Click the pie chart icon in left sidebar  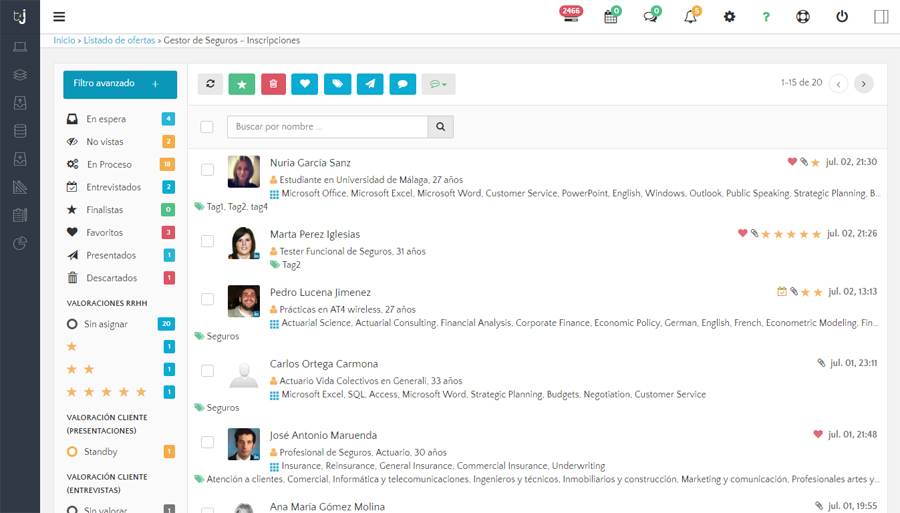[x=20, y=243]
